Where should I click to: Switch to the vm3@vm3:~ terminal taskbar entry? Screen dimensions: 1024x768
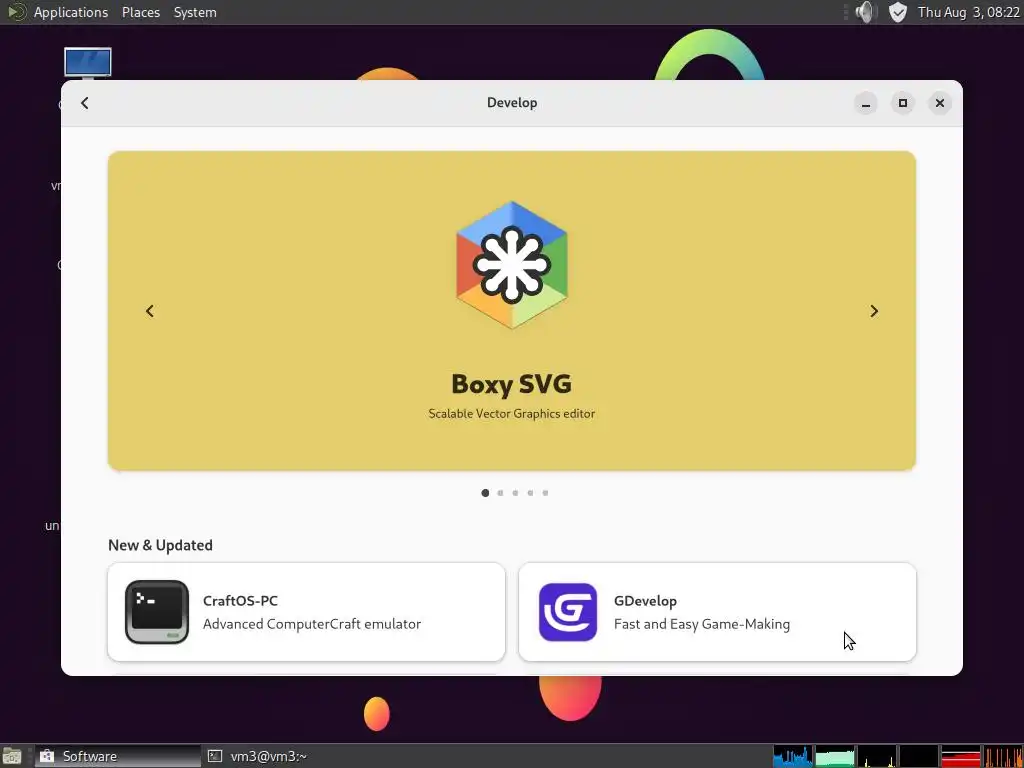click(x=258, y=756)
